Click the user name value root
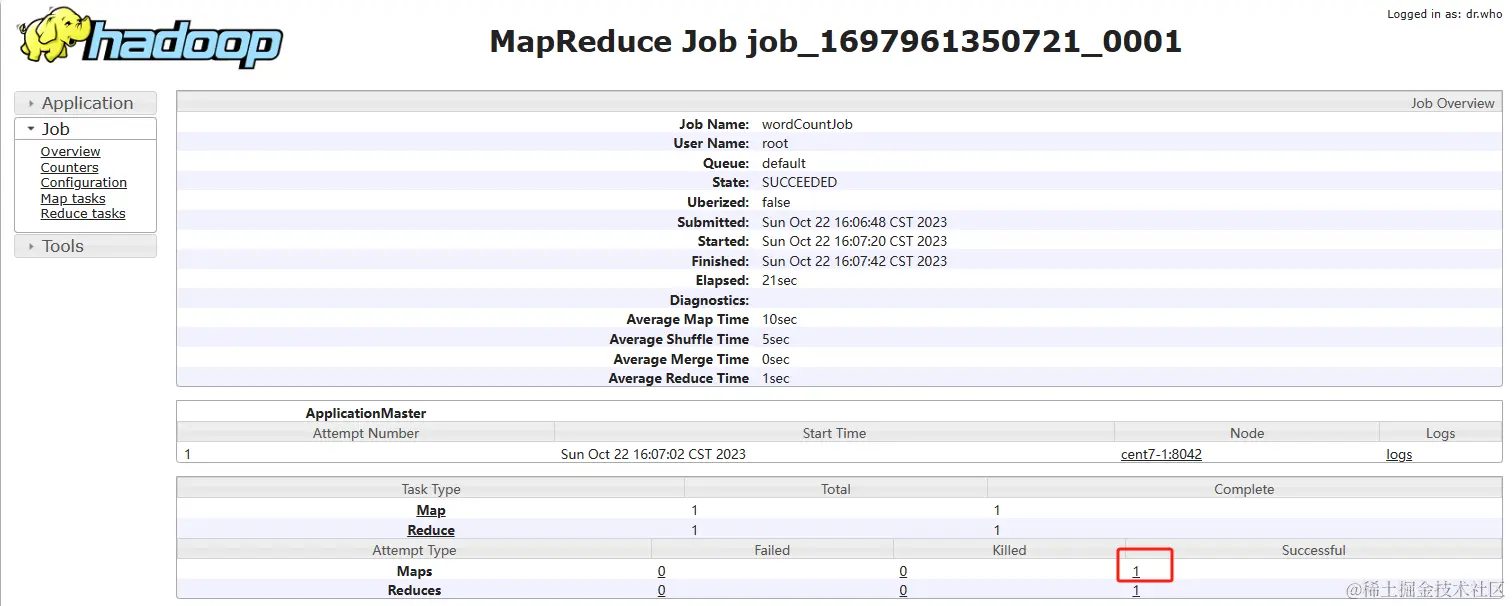The height and width of the screenshot is (606, 1512). coord(775,143)
